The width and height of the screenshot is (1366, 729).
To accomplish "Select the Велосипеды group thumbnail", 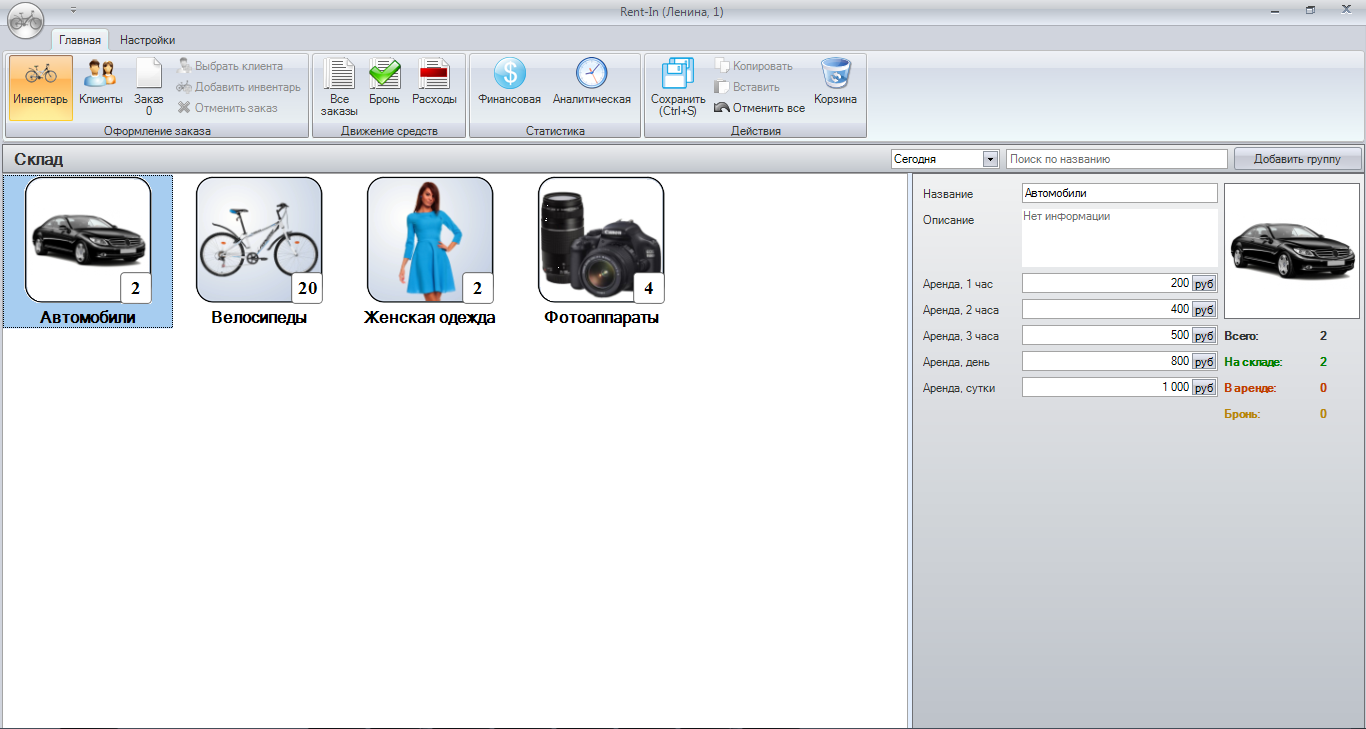I will [x=259, y=240].
